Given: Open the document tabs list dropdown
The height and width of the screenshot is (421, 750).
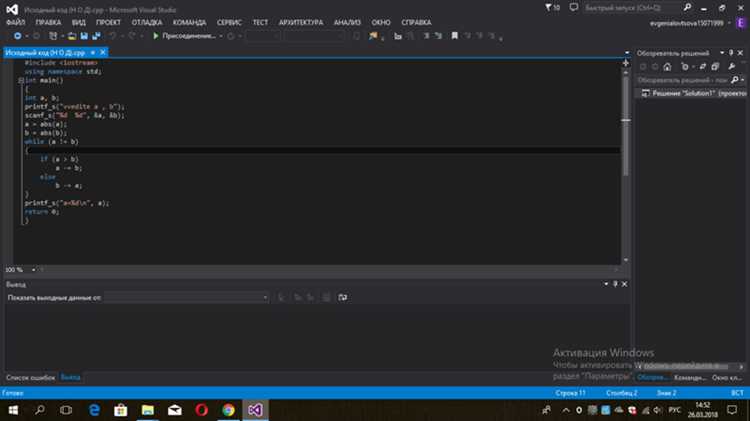Looking at the screenshot, I should (627, 53).
